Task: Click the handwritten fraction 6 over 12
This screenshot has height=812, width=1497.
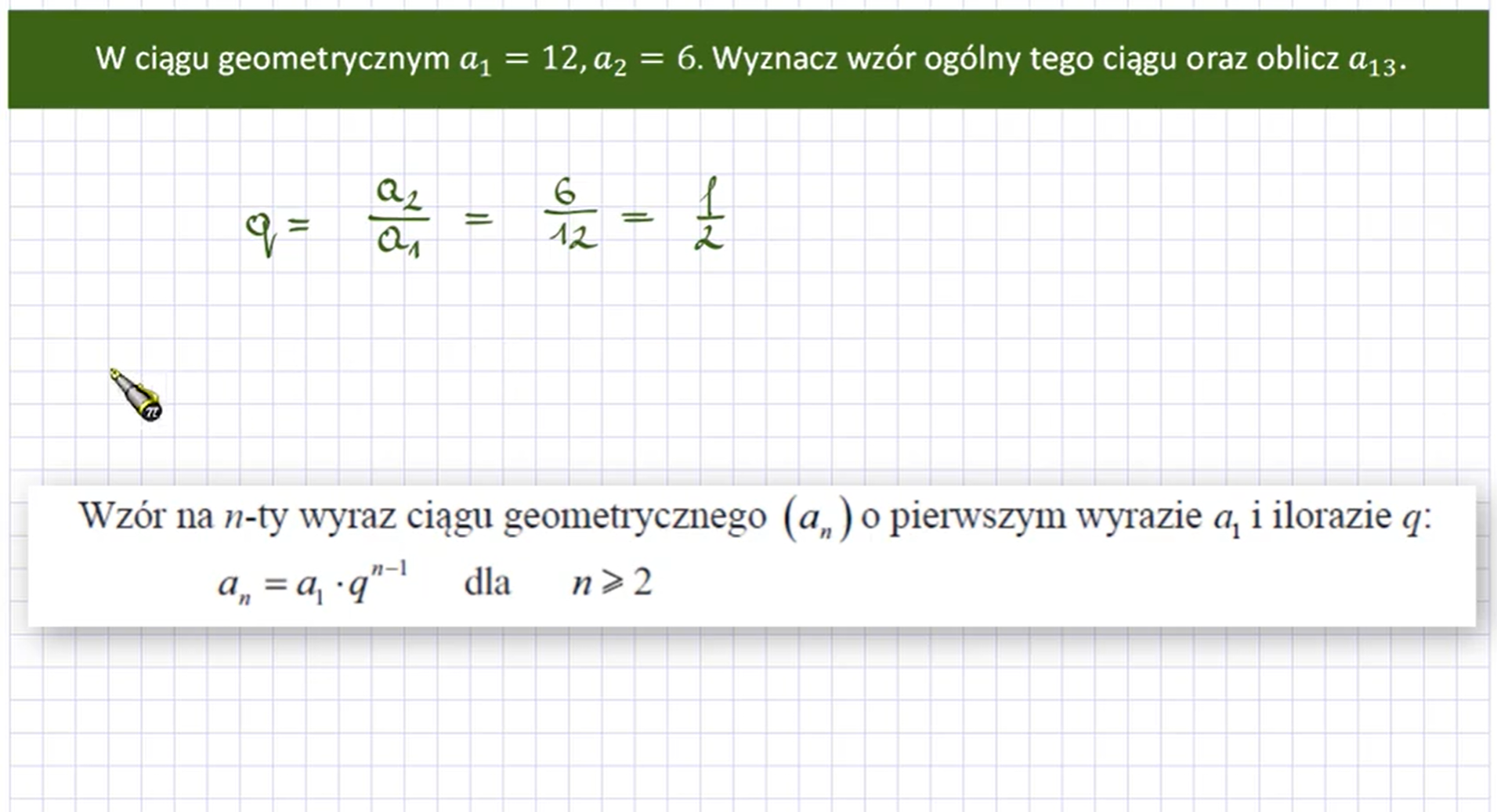Action: coord(570,214)
